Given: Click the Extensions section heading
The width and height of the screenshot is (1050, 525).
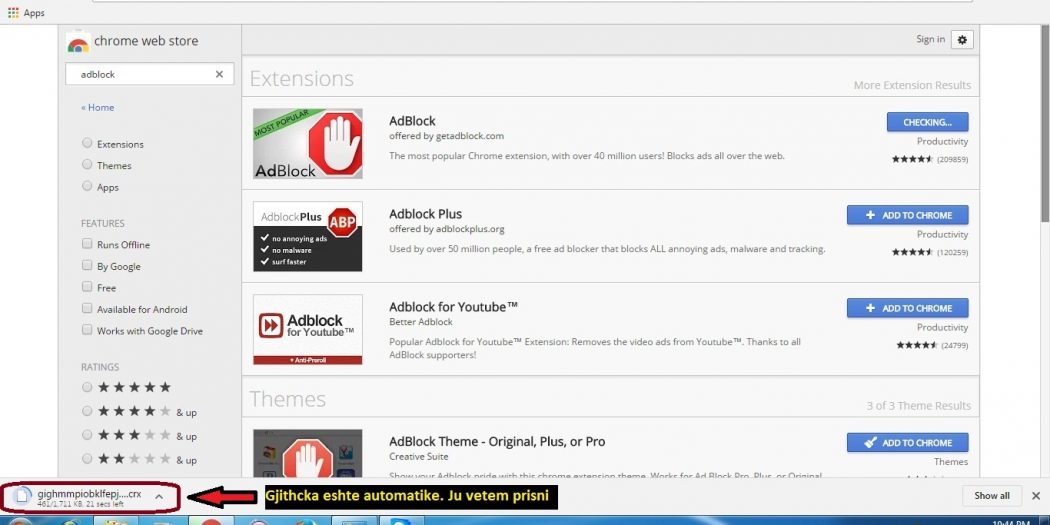Looking at the screenshot, I should click(301, 78).
